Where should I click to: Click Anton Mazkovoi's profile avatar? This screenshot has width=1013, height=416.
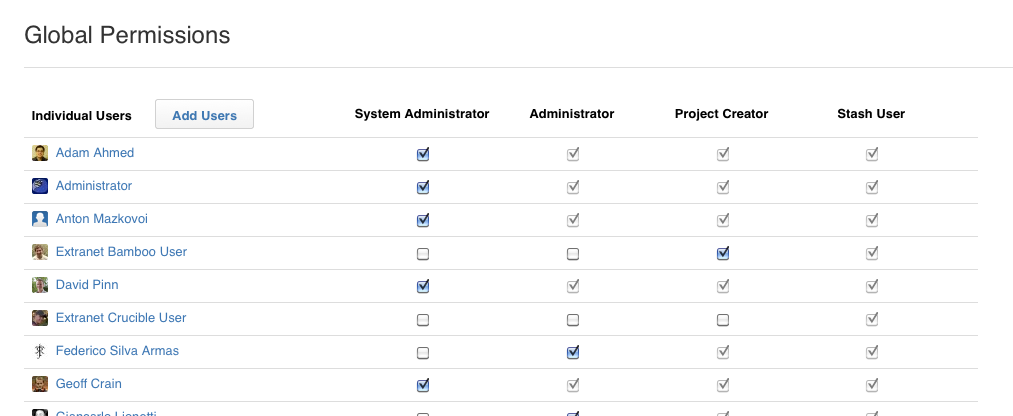(40, 219)
